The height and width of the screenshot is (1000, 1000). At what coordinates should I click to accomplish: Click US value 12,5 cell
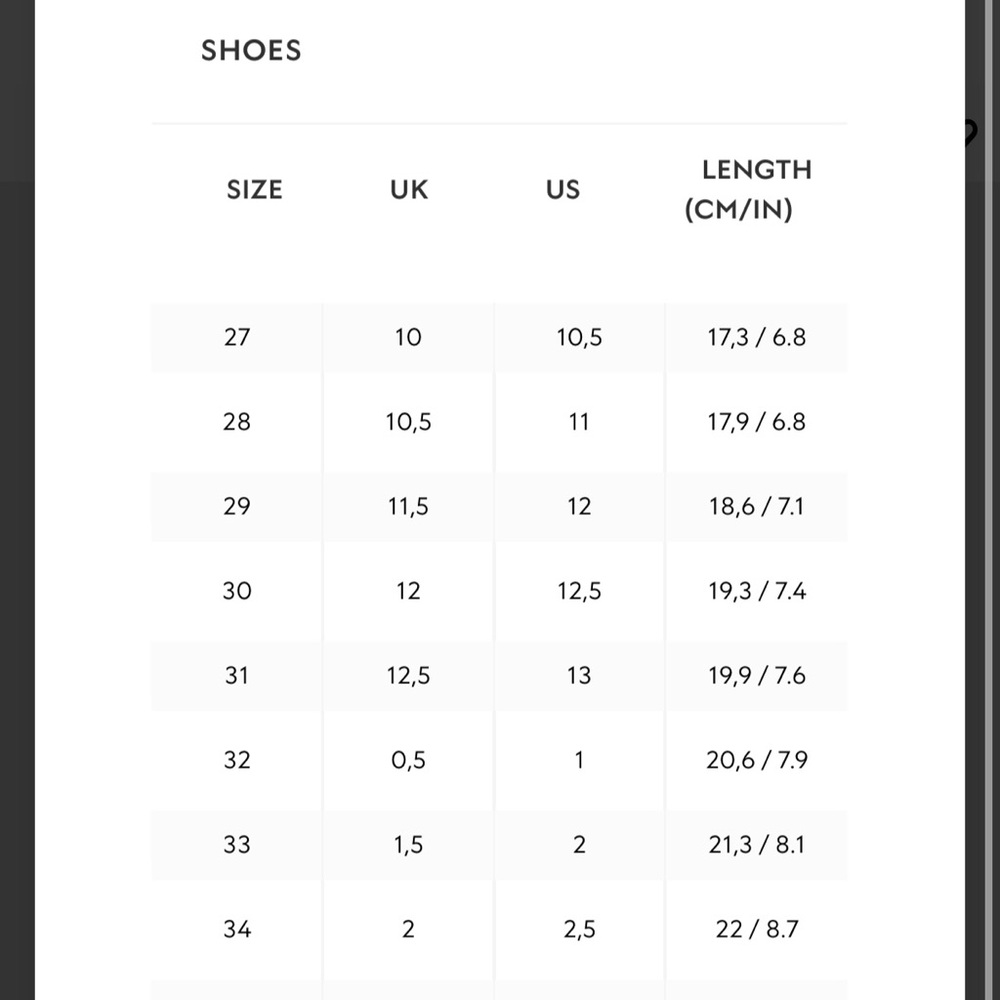pyautogui.click(x=579, y=591)
